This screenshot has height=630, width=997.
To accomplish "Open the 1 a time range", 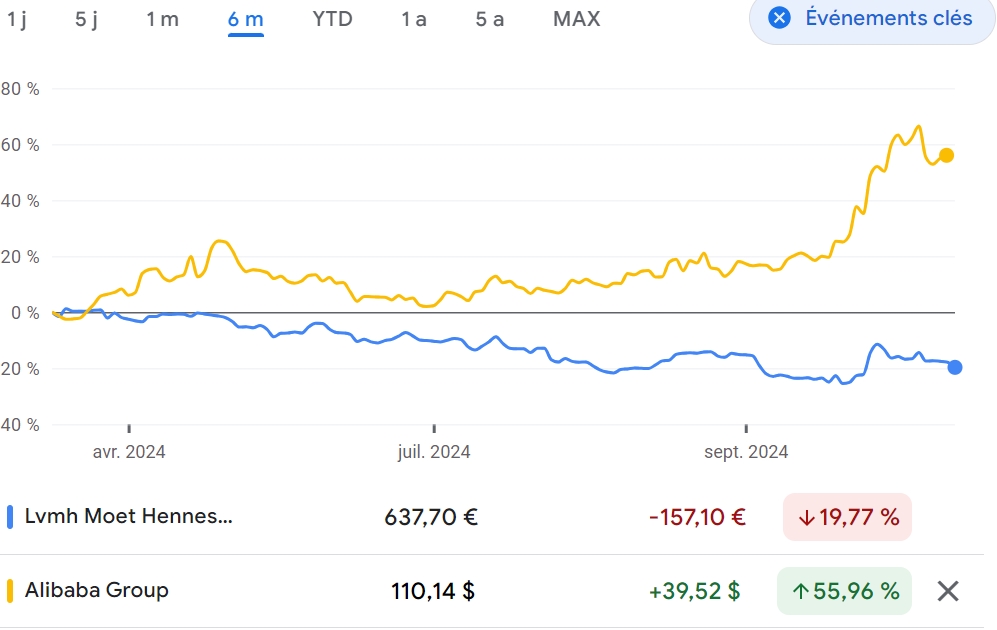I will (413, 19).
